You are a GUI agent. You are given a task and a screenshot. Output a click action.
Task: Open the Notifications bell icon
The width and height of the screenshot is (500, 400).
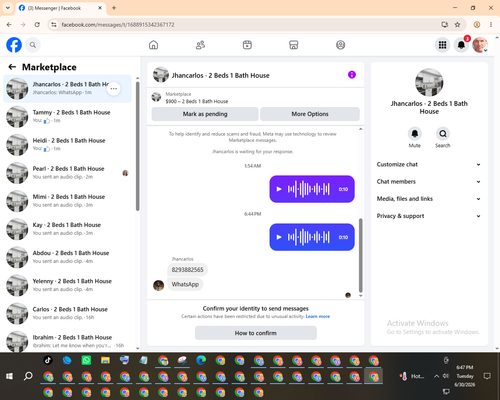pyautogui.click(x=461, y=45)
